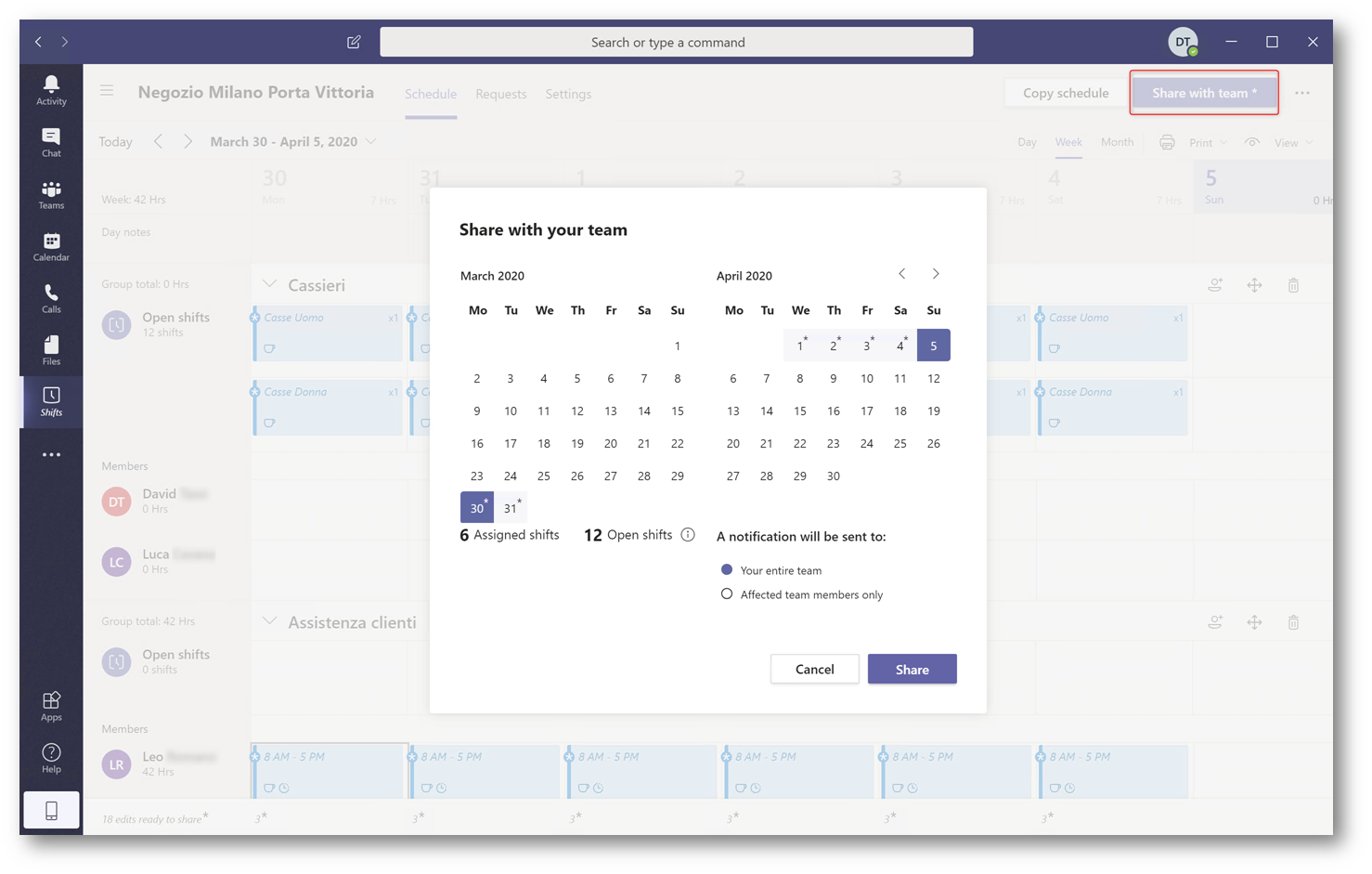
Task: Open the Print dropdown
Action: (x=1209, y=143)
